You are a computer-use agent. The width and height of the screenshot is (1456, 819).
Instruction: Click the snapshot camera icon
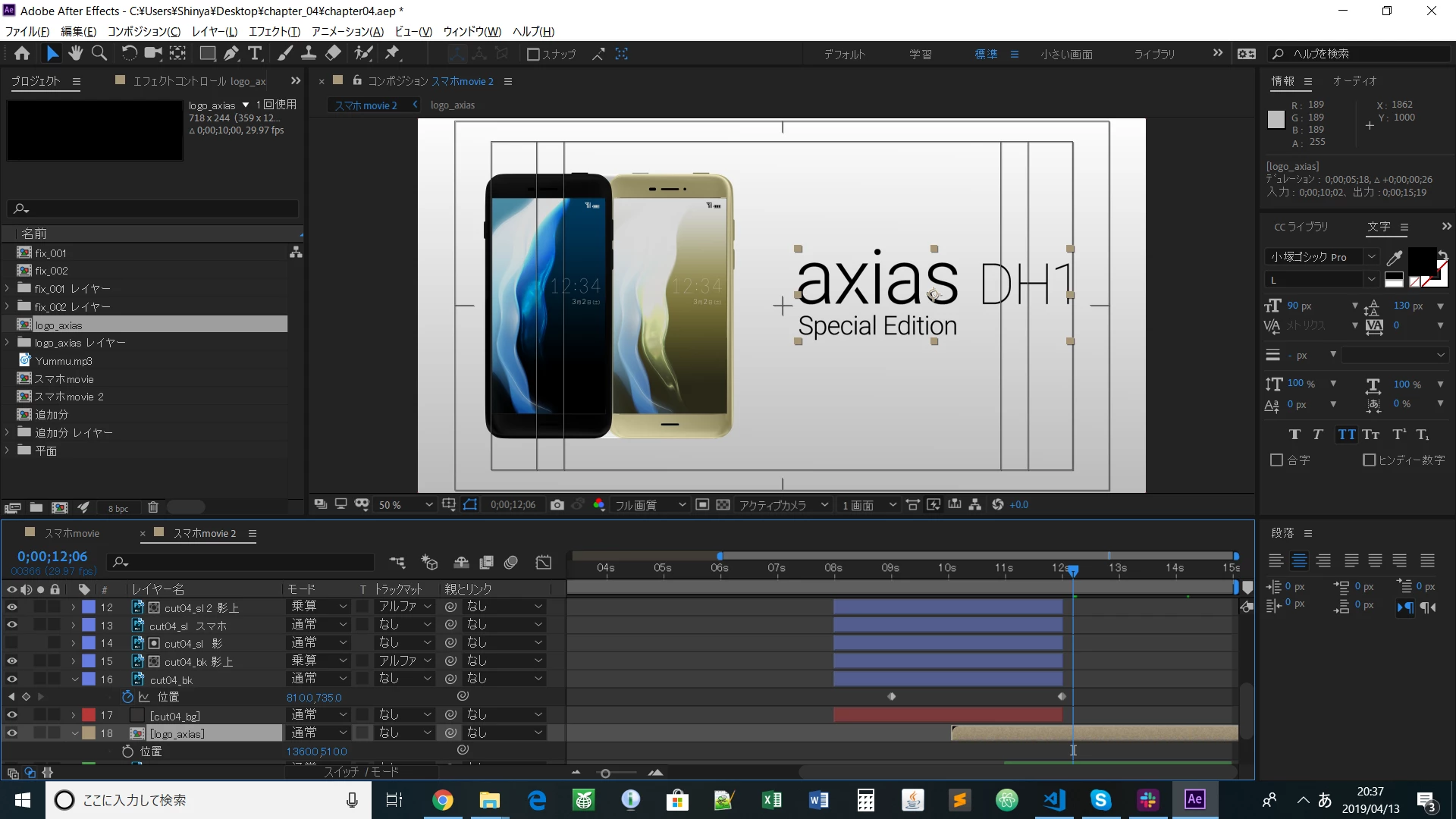pos(557,505)
